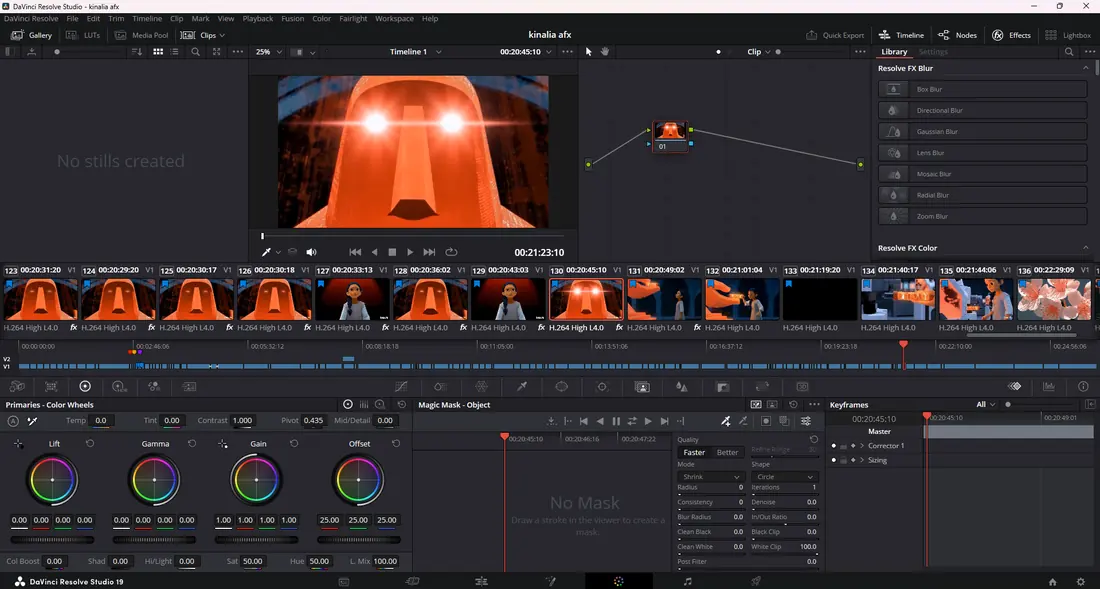Click the gallery search magnifier icon

coord(196,52)
